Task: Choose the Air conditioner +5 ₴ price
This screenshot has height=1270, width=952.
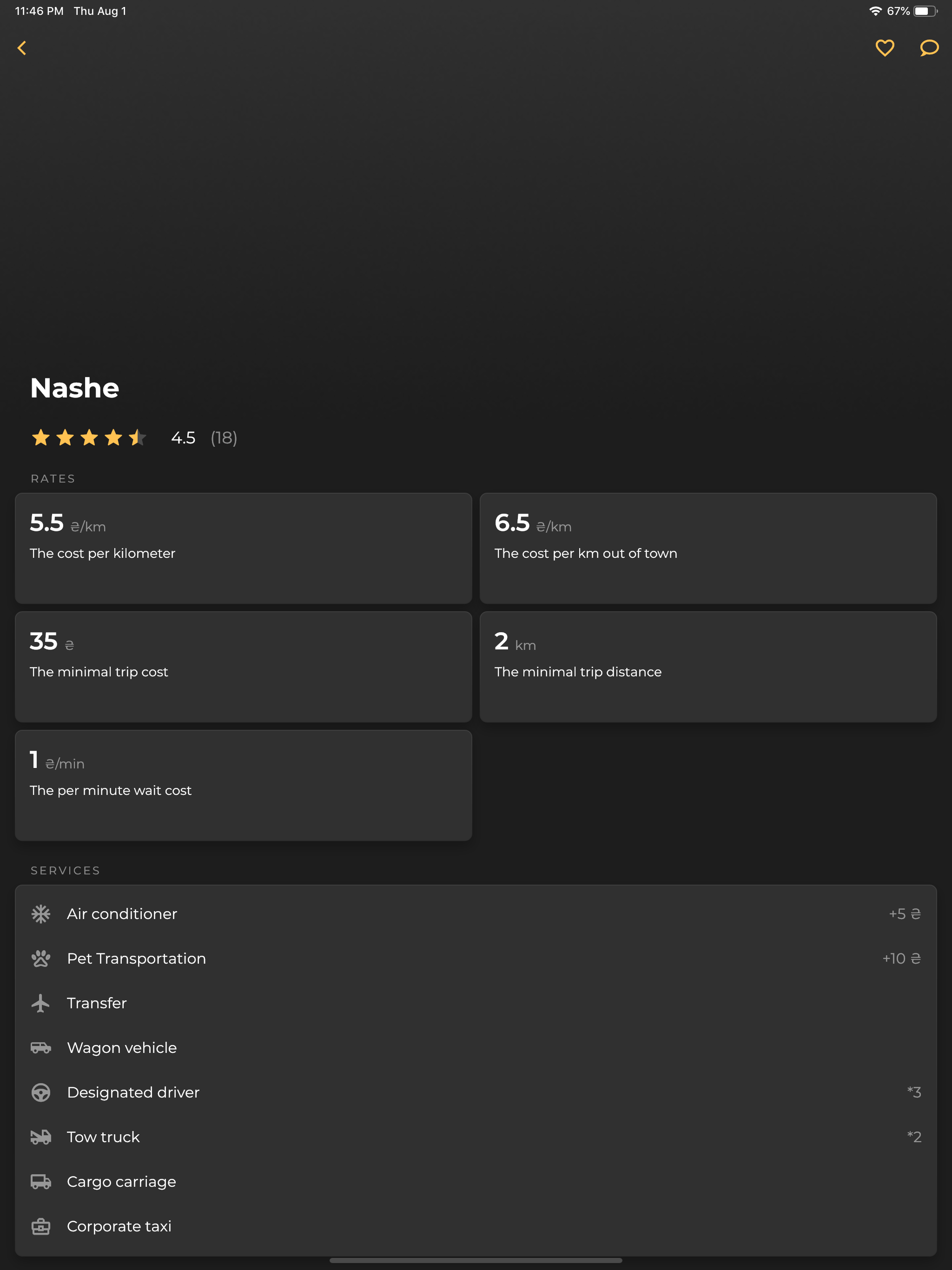Action: pyautogui.click(x=905, y=913)
